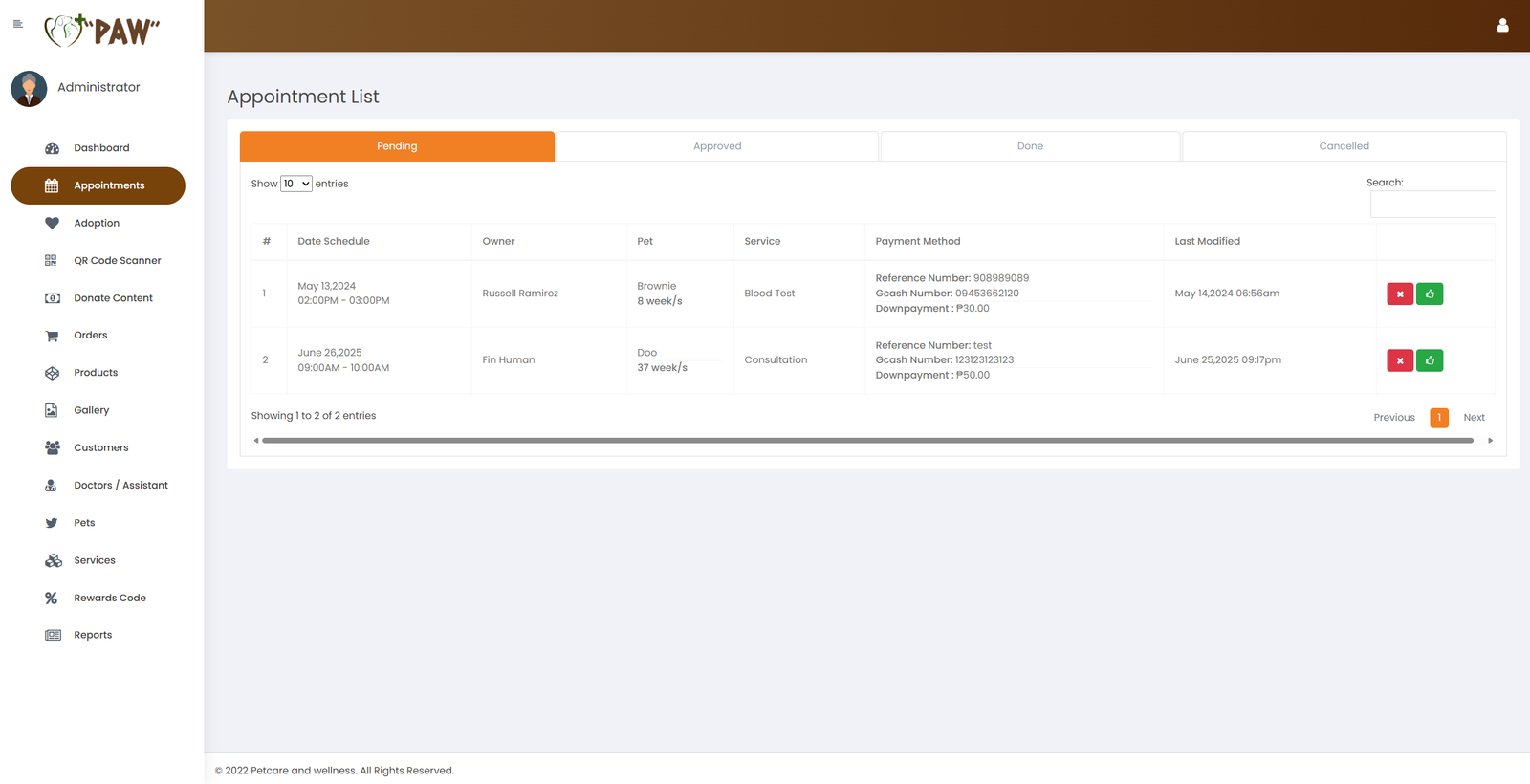This screenshot has height=784, width=1530.
Task: Open Doctors / Assistant in sidebar
Action: [120, 486]
